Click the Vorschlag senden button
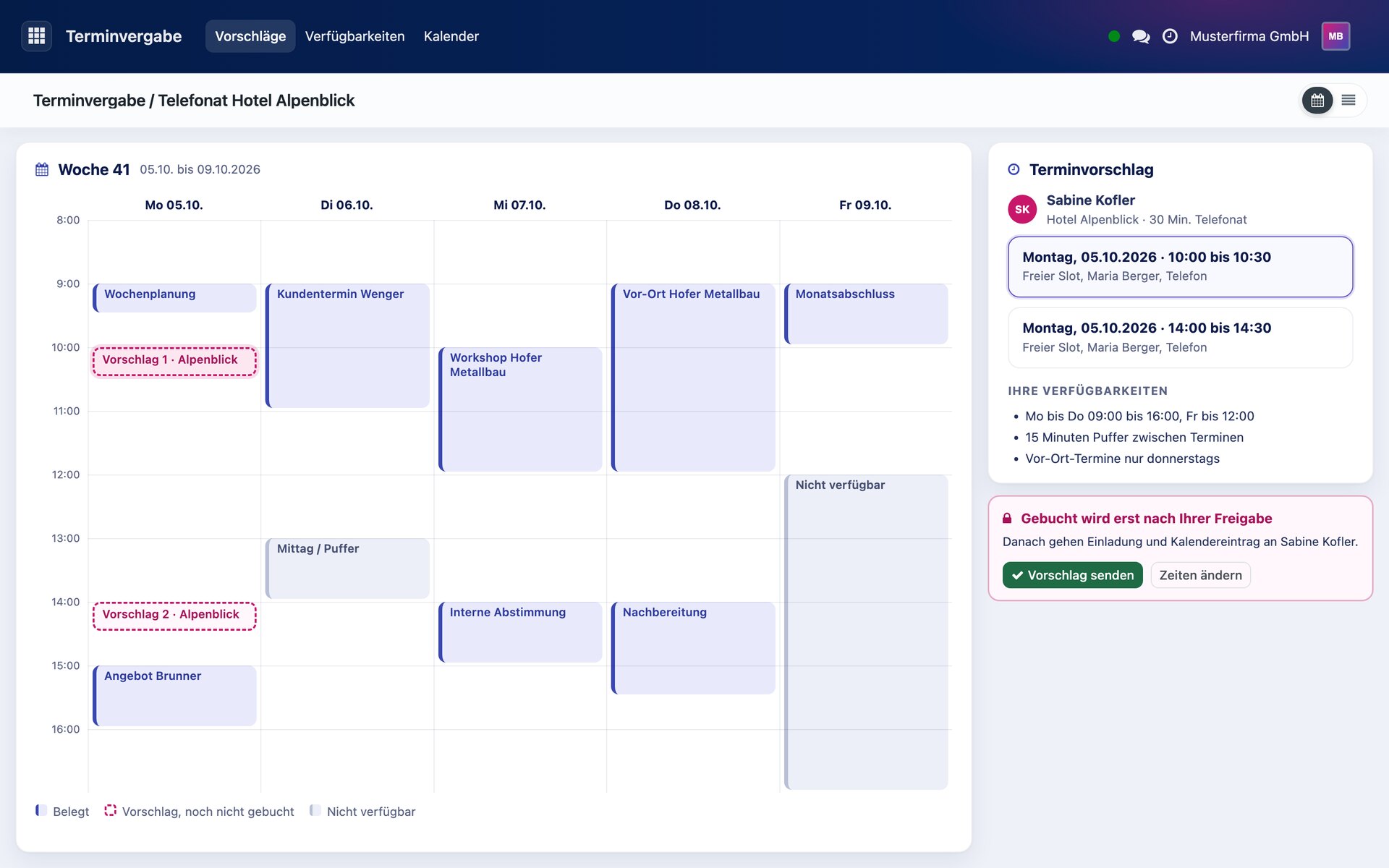1389x868 pixels. pyautogui.click(x=1072, y=575)
